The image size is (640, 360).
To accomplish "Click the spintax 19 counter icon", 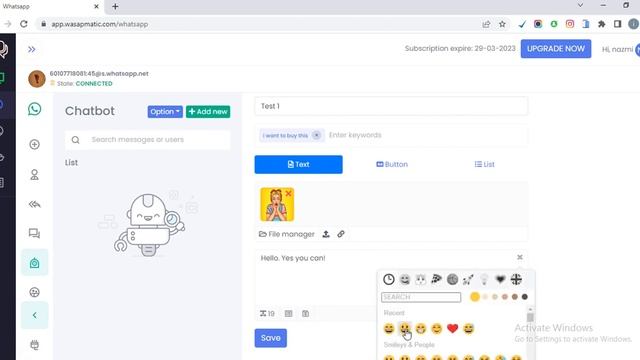I will coord(267,313).
